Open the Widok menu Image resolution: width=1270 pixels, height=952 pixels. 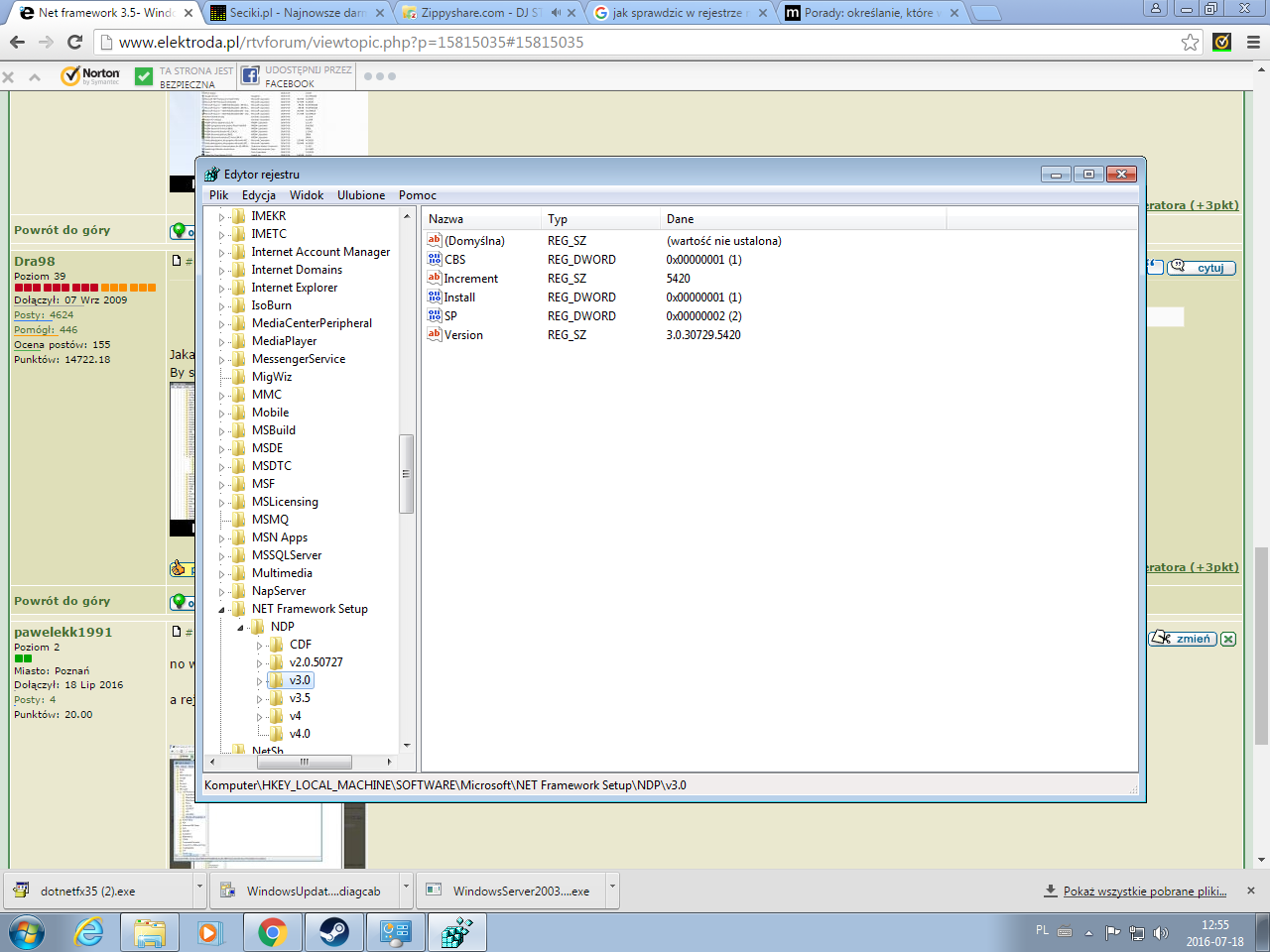coord(307,195)
